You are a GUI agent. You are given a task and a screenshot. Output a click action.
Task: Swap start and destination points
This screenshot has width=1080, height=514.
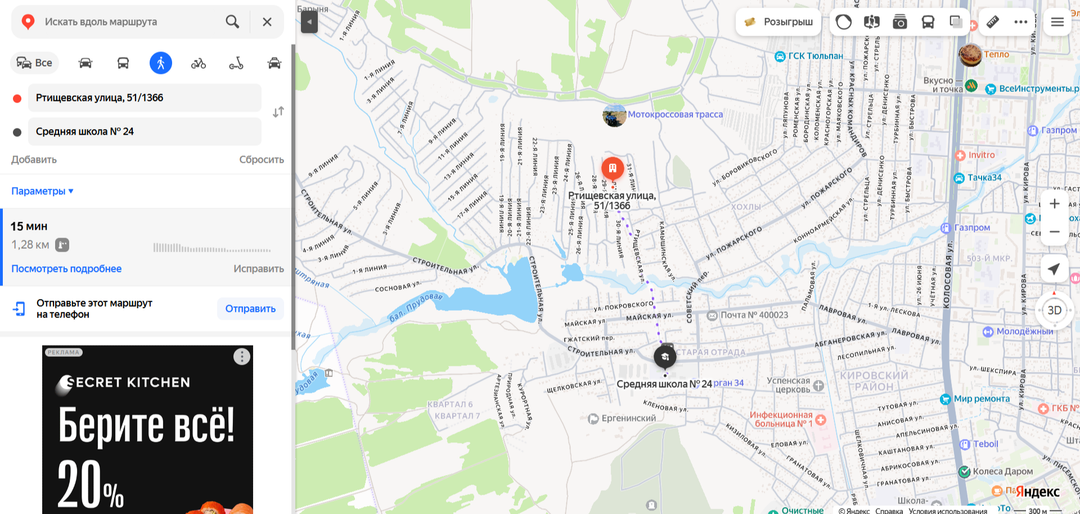click(x=278, y=112)
